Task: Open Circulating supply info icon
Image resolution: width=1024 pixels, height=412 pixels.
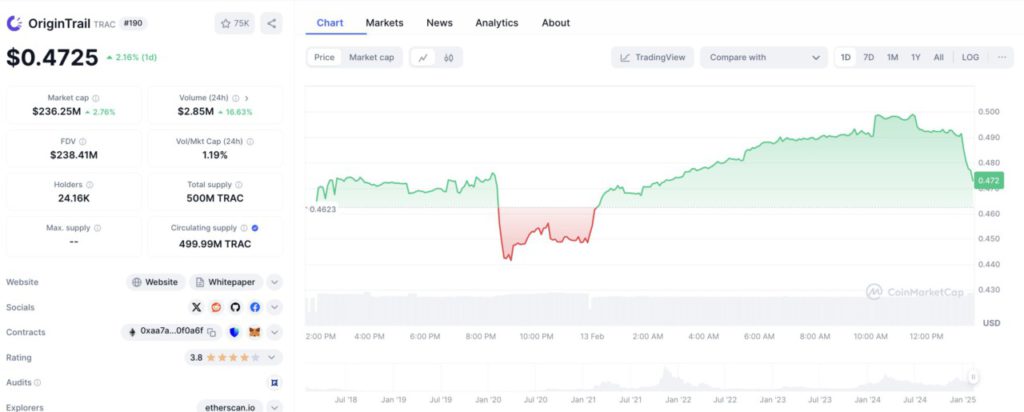Action: coord(244,228)
